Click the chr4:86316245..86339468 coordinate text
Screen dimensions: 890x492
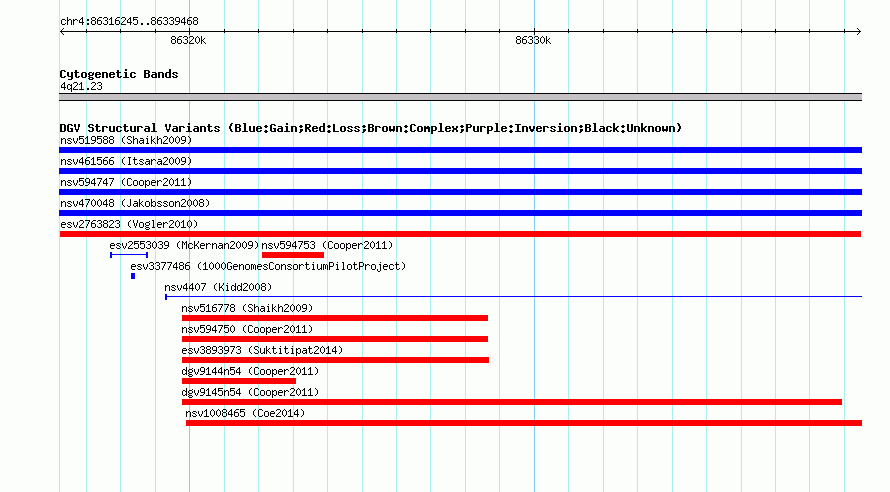[x=129, y=22]
